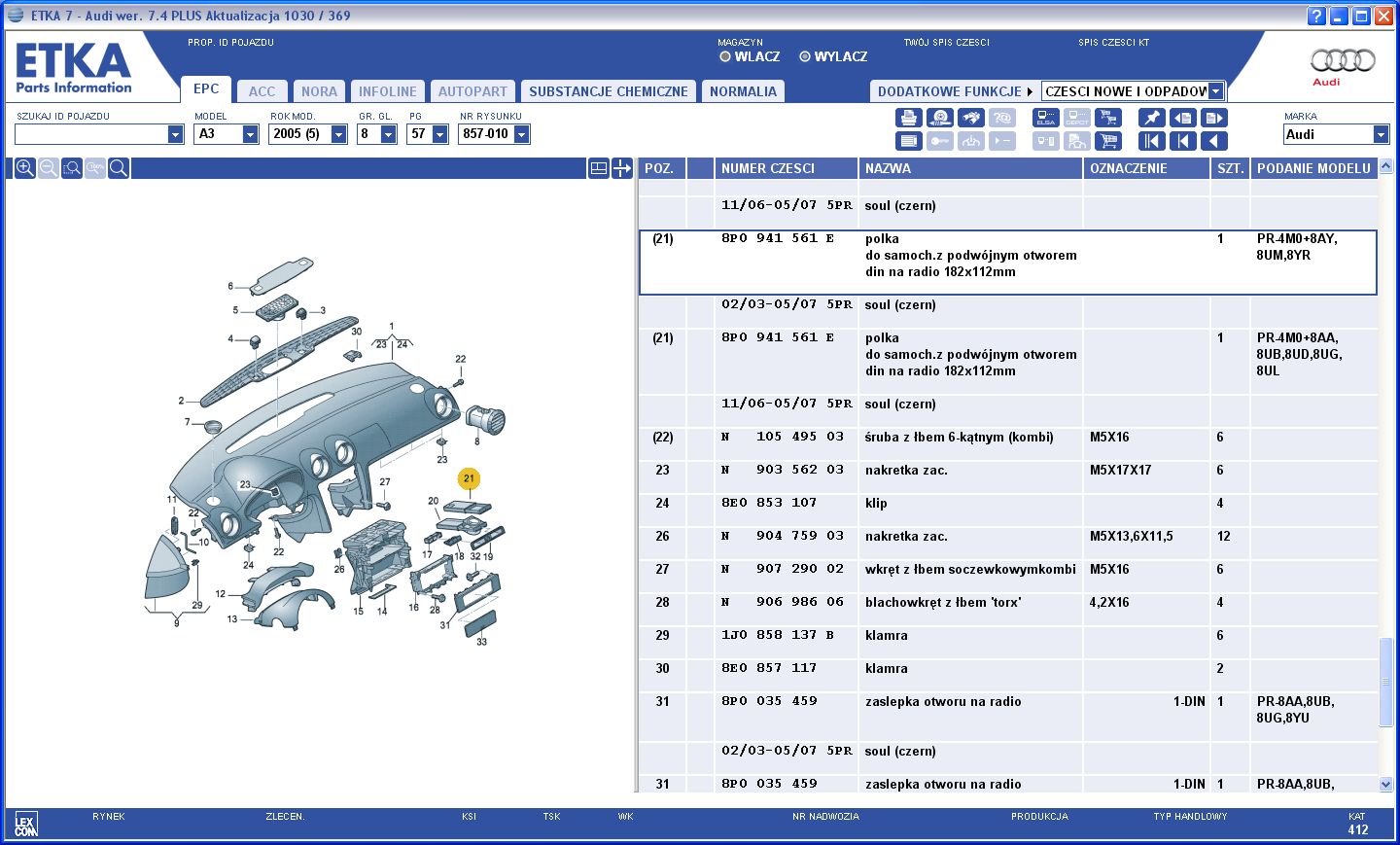
Task: Open the NORMALIA tab
Action: pyautogui.click(x=743, y=91)
